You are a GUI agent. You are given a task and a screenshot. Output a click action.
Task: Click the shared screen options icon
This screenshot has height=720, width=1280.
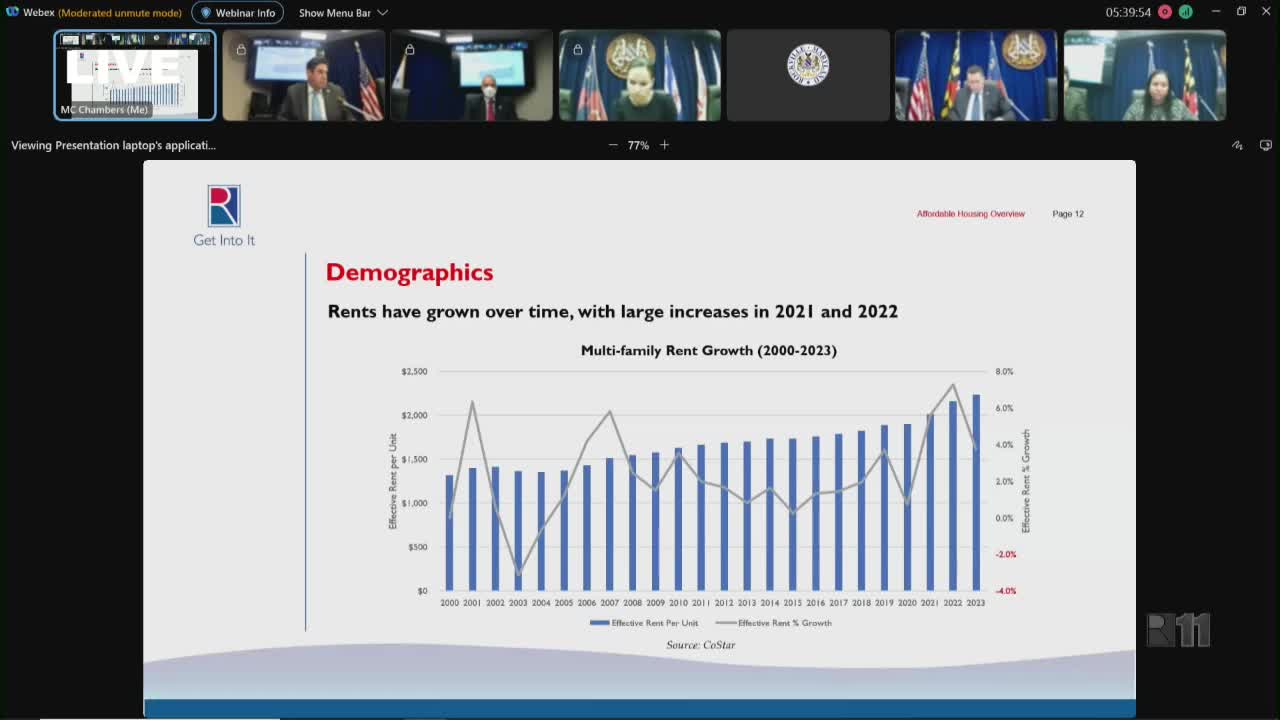(x=1265, y=145)
